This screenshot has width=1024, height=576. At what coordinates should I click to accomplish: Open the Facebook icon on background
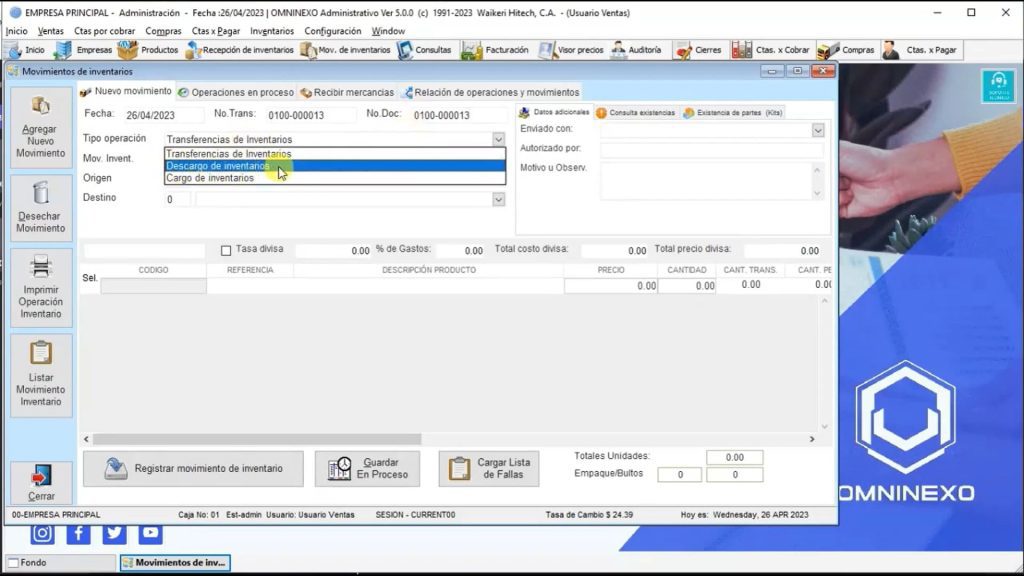click(x=78, y=533)
